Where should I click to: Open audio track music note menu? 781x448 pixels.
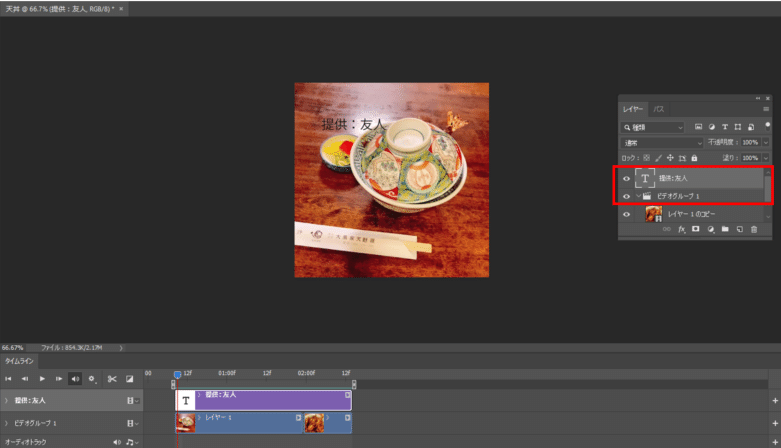coord(132,442)
